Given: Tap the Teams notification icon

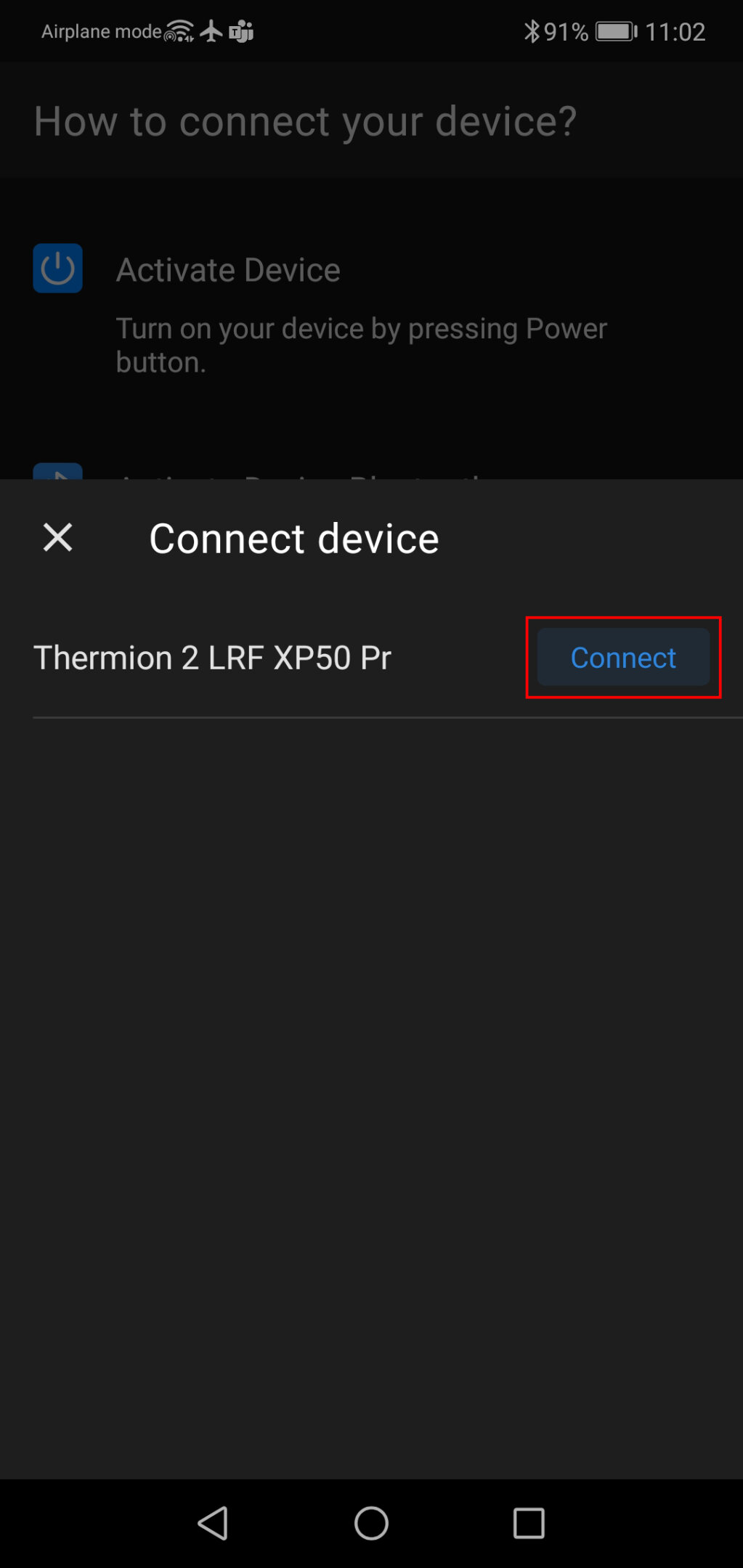Looking at the screenshot, I should pos(241,31).
